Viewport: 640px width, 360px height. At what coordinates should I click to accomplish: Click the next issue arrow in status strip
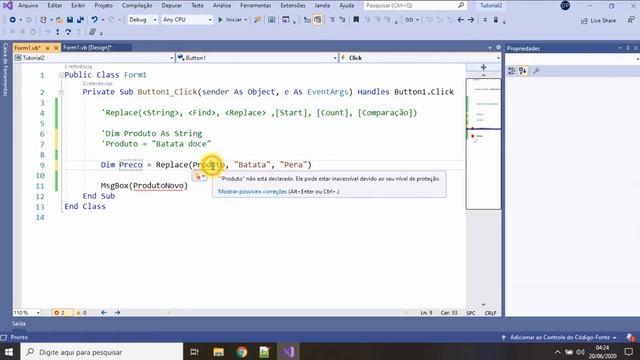118,313
